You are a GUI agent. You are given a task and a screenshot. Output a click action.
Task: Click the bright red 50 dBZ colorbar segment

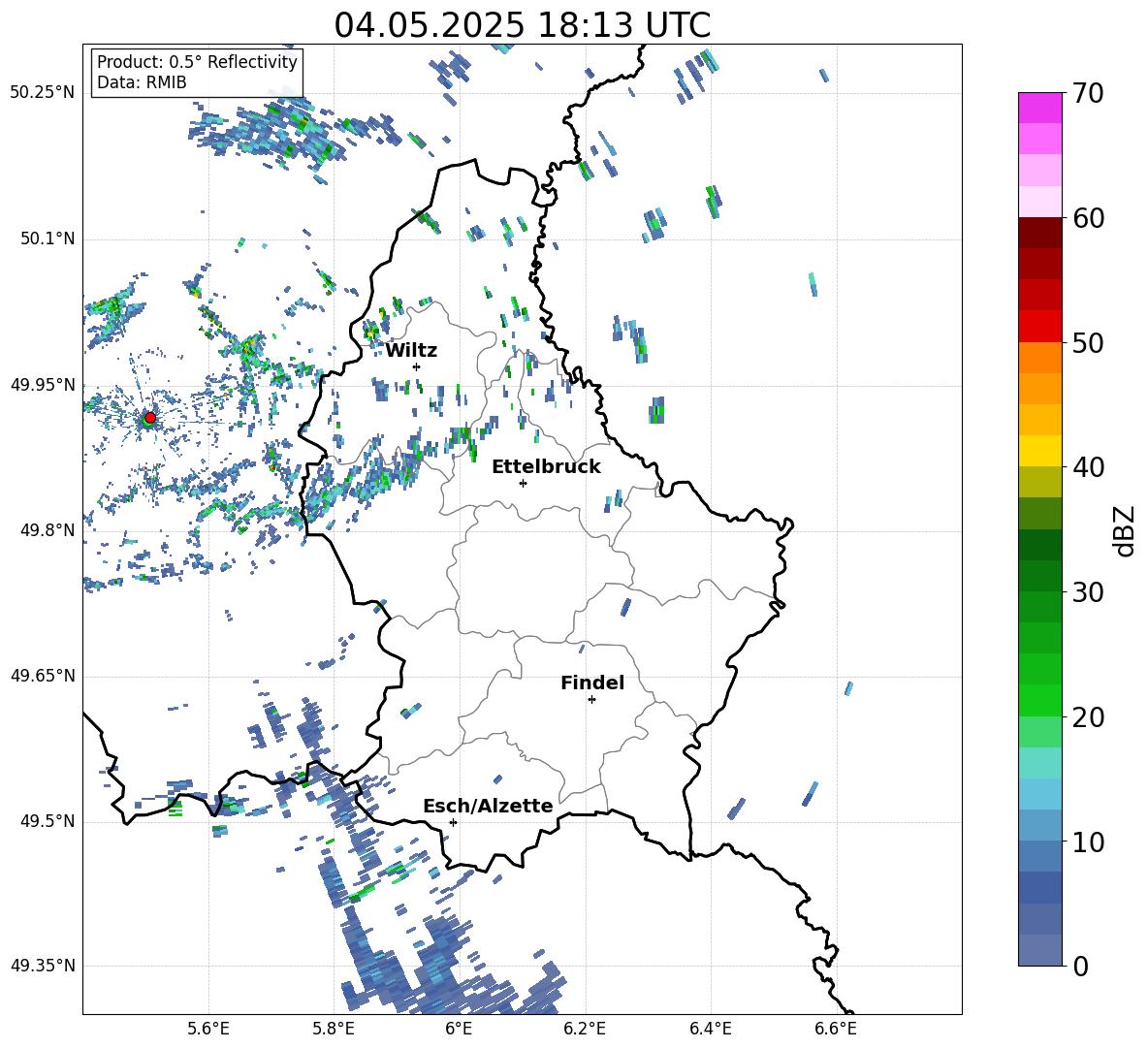tap(1039, 327)
